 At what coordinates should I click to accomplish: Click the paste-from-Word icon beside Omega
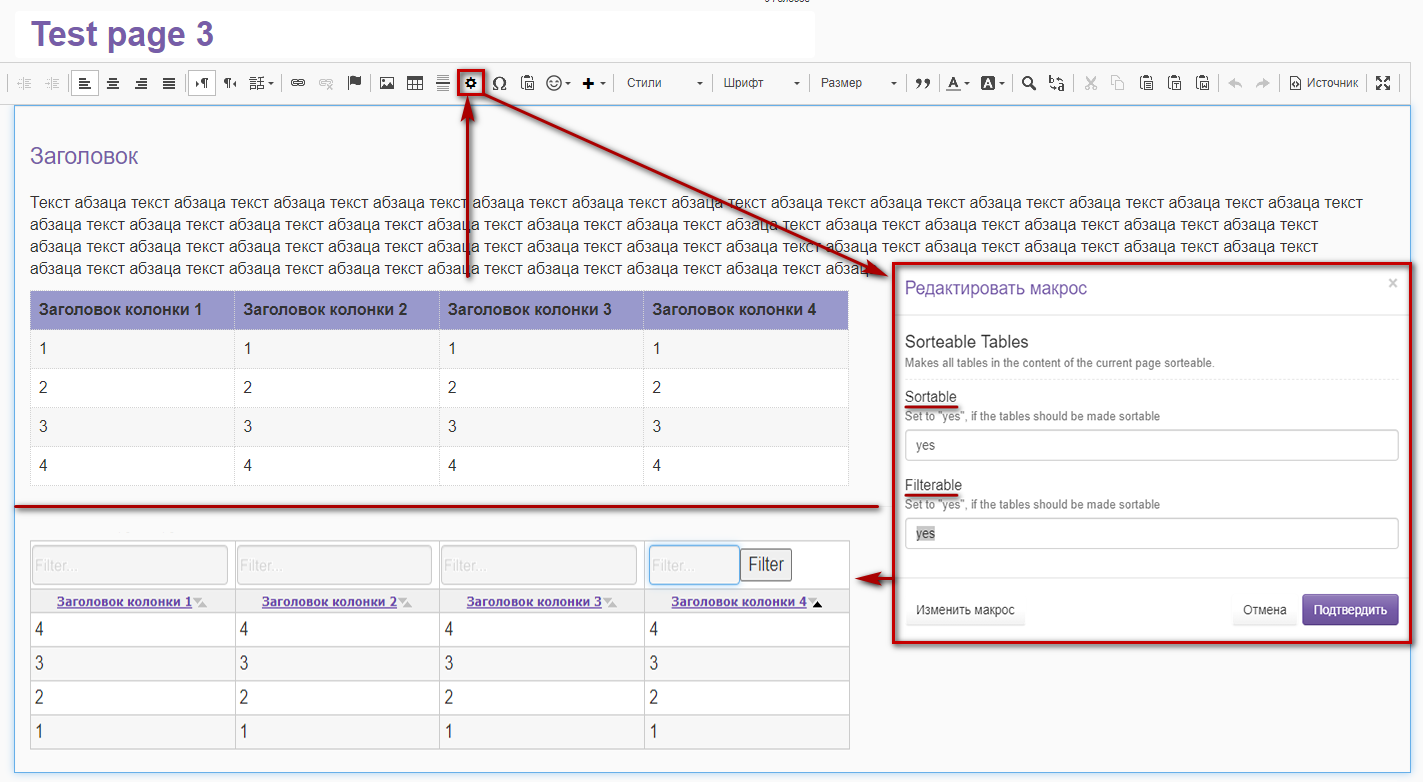[x=527, y=83]
